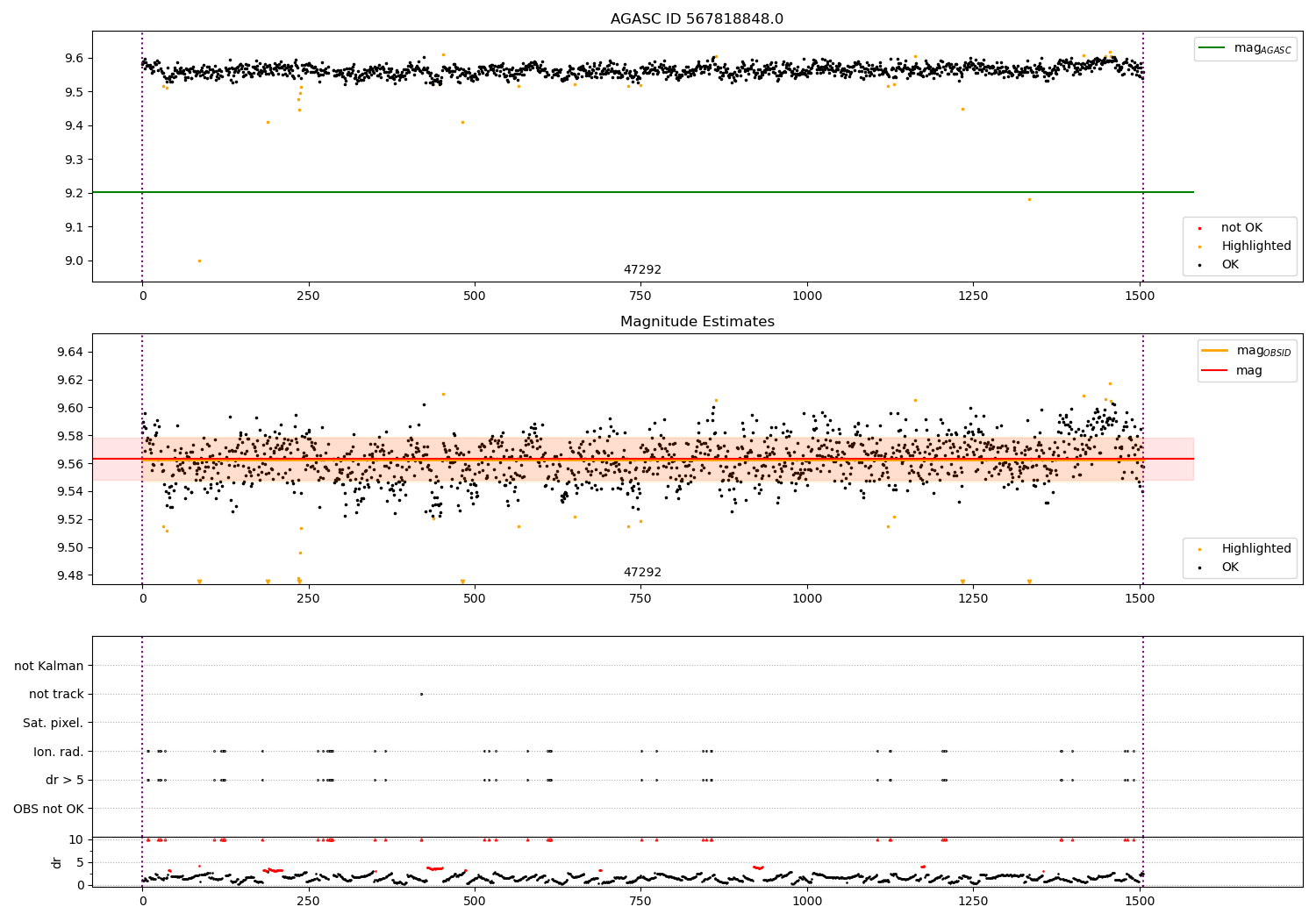The width and height of the screenshot is (1316, 921).
Task: Click the 'OBS not OK' row label
Action: click(x=49, y=808)
